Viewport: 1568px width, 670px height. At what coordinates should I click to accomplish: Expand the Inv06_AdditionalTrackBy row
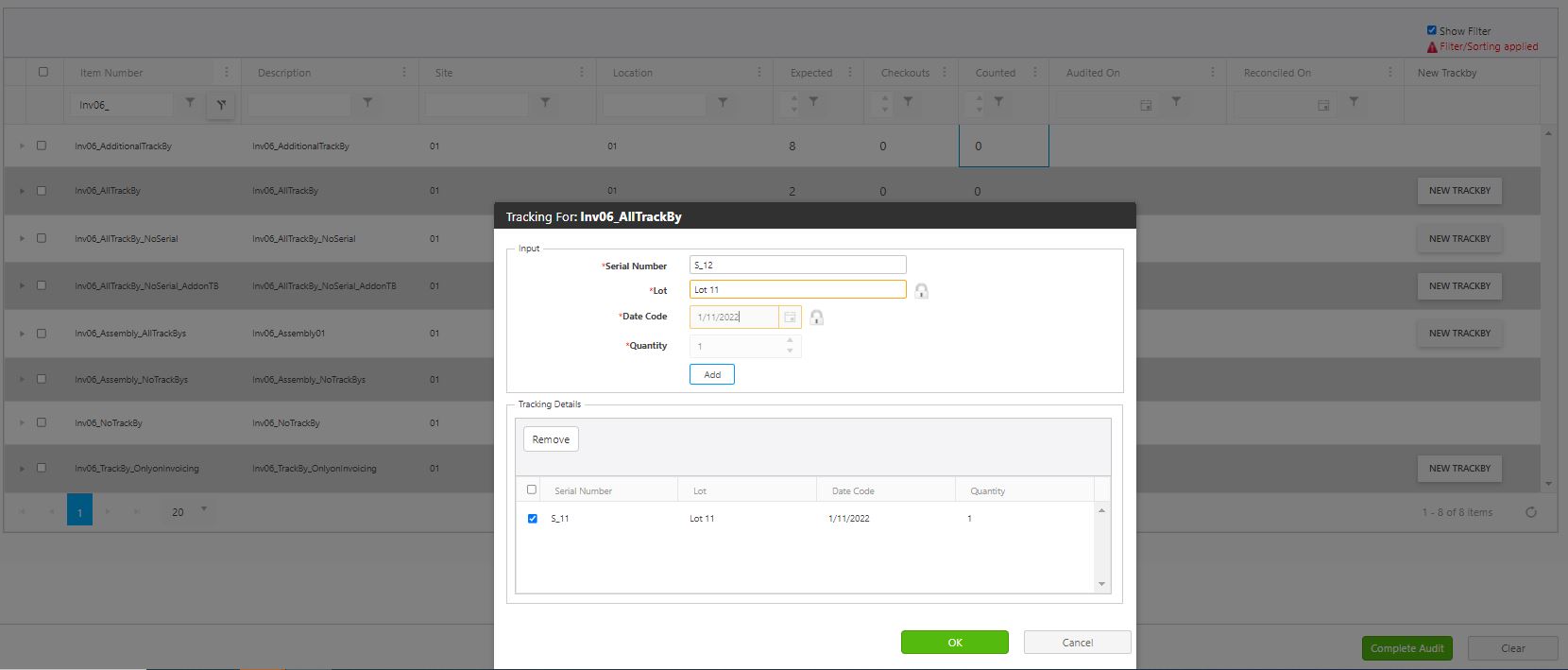click(x=22, y=146)
